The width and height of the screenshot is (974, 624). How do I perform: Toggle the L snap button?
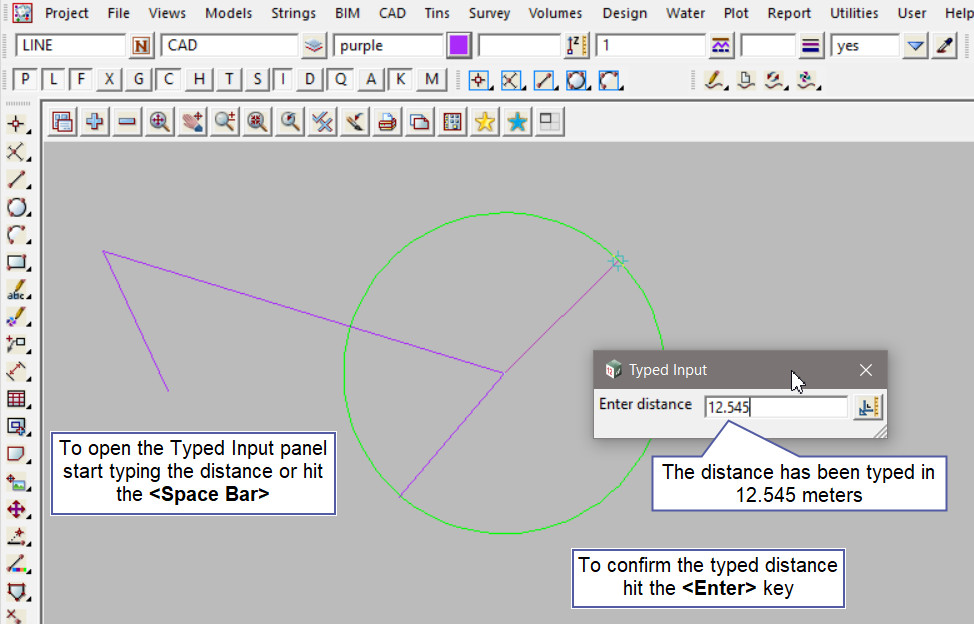(x=53, y=80)
